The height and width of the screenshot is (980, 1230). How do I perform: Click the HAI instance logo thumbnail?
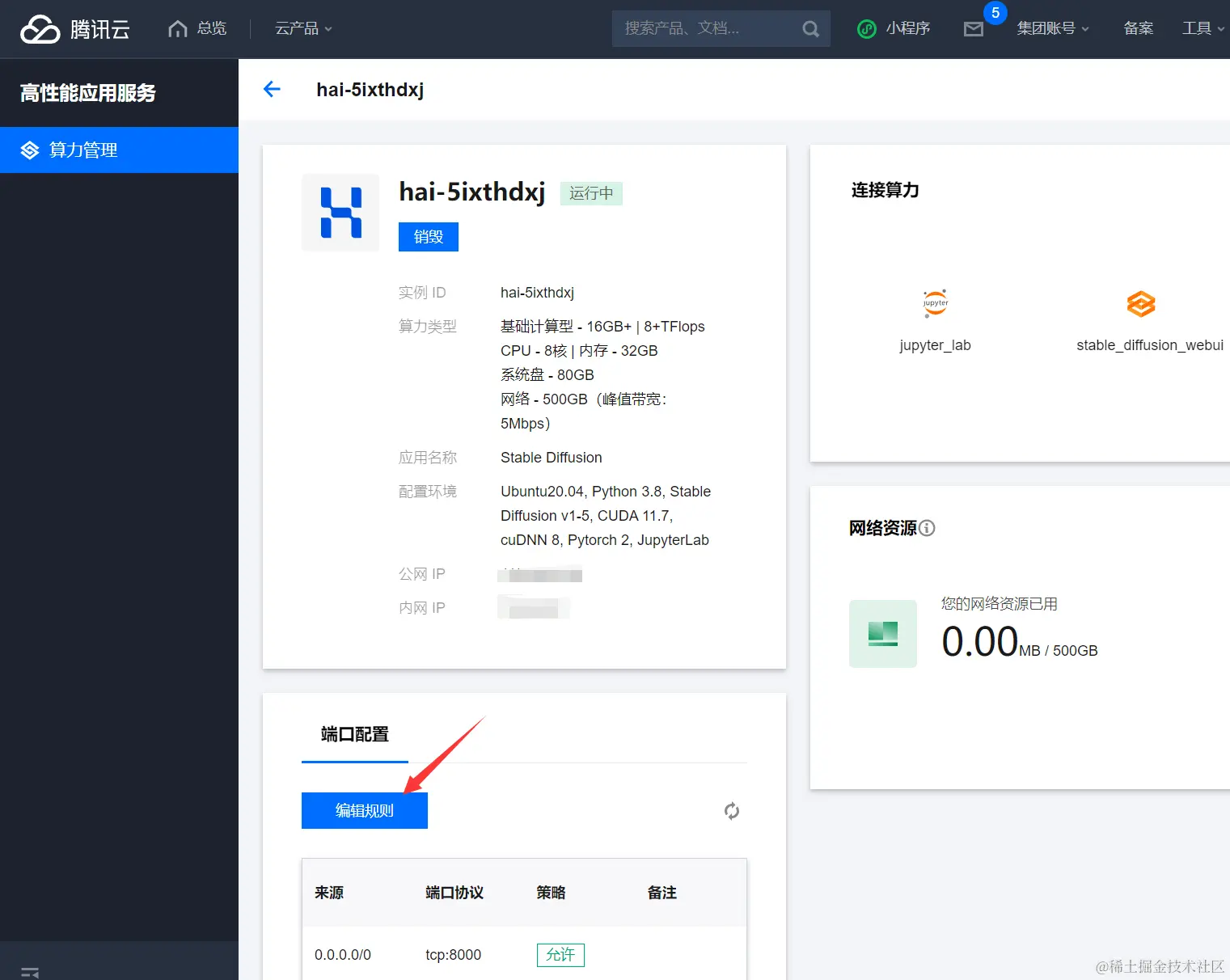[340, 213]
